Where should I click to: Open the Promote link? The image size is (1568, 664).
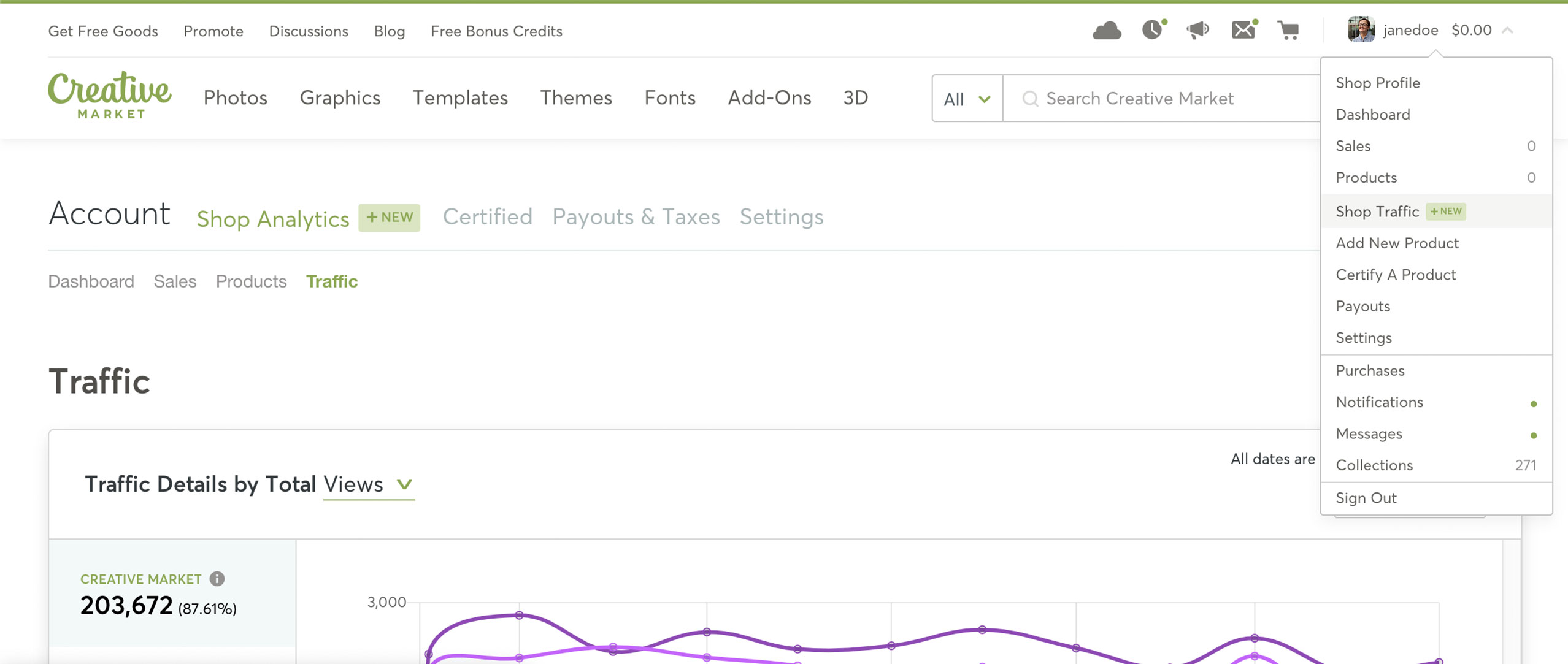click(213, 31)
